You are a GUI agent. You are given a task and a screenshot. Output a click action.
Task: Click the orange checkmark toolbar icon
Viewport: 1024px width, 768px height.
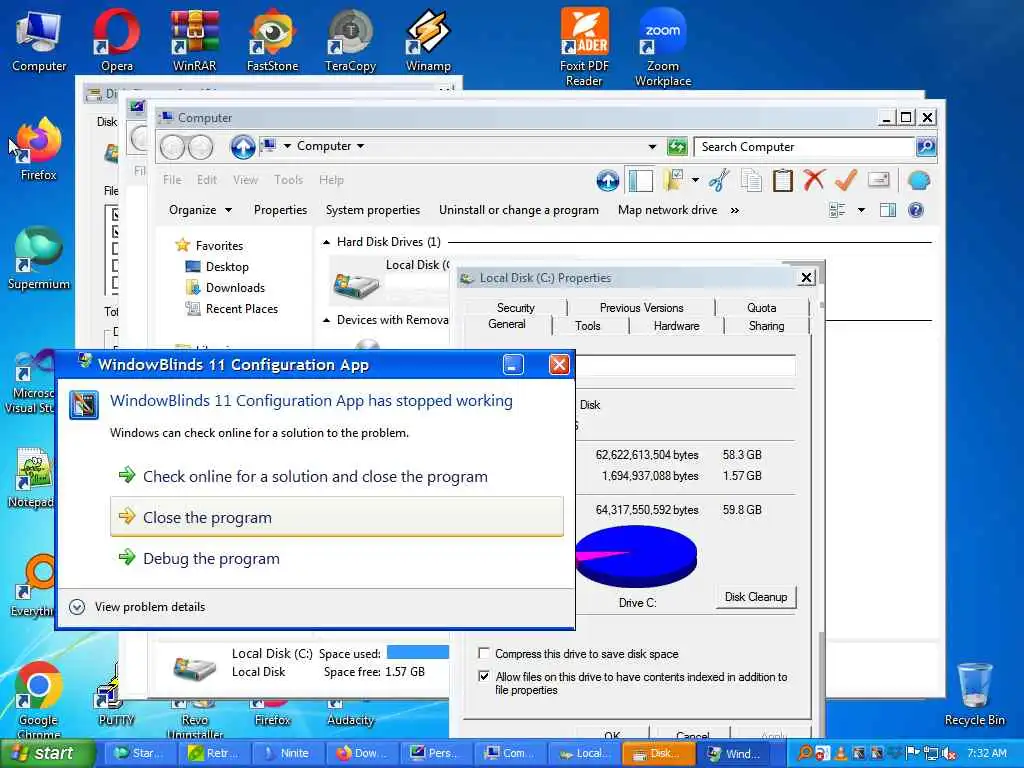tap(846, 180)
